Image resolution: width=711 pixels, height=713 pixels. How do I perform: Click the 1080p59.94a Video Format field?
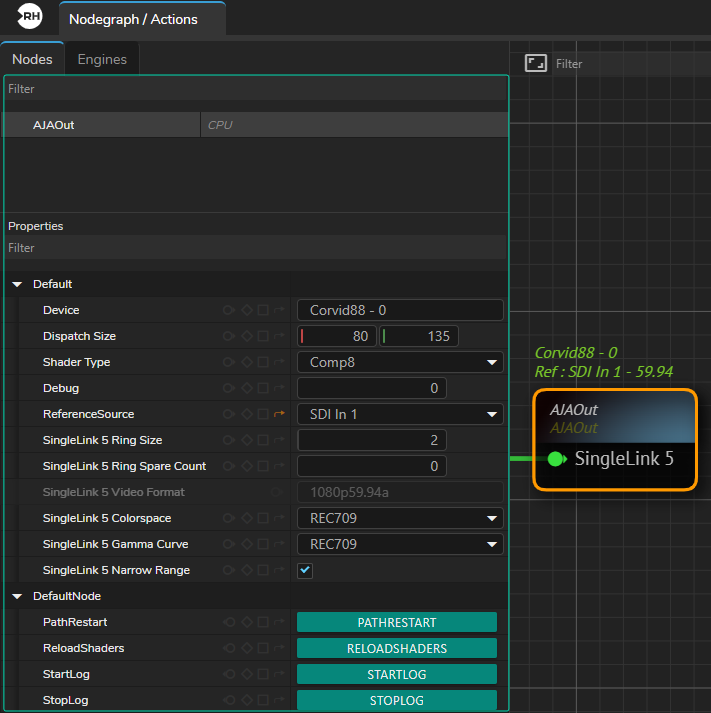tap(400, 492)
